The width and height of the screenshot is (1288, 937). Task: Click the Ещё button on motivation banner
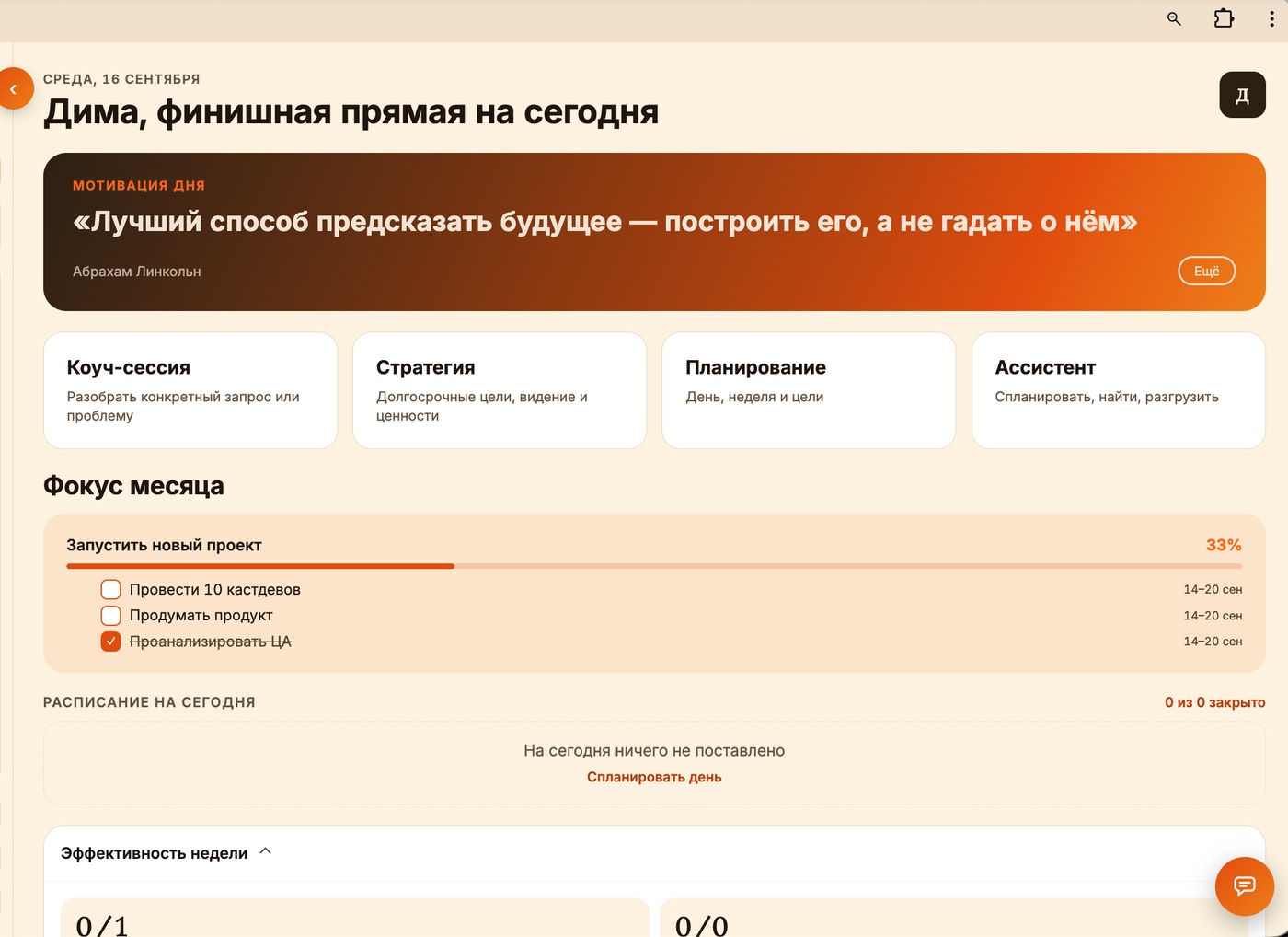click(x=1206, y=271)
